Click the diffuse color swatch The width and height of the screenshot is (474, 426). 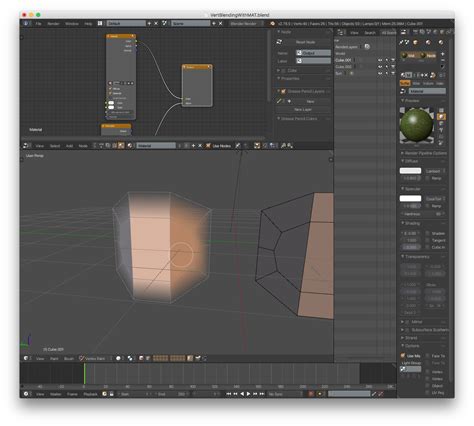point(410,171)
